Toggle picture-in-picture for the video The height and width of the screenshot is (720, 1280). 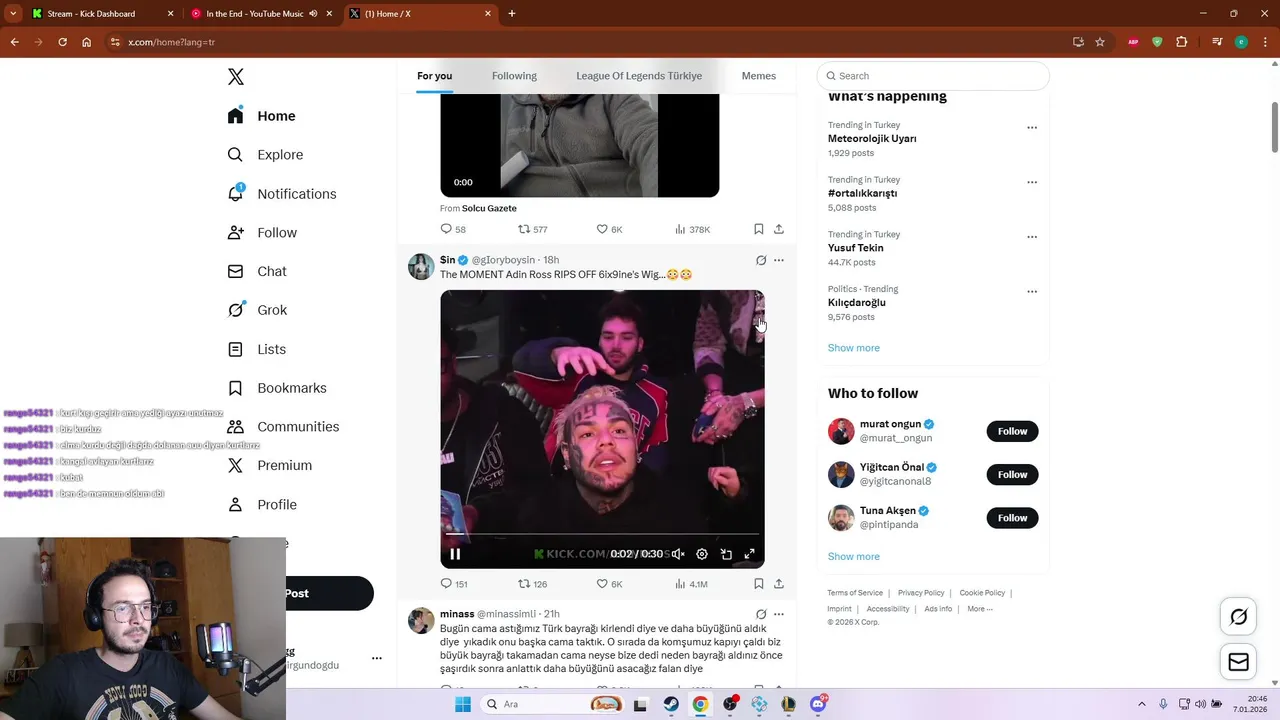(x=726, y=554)
